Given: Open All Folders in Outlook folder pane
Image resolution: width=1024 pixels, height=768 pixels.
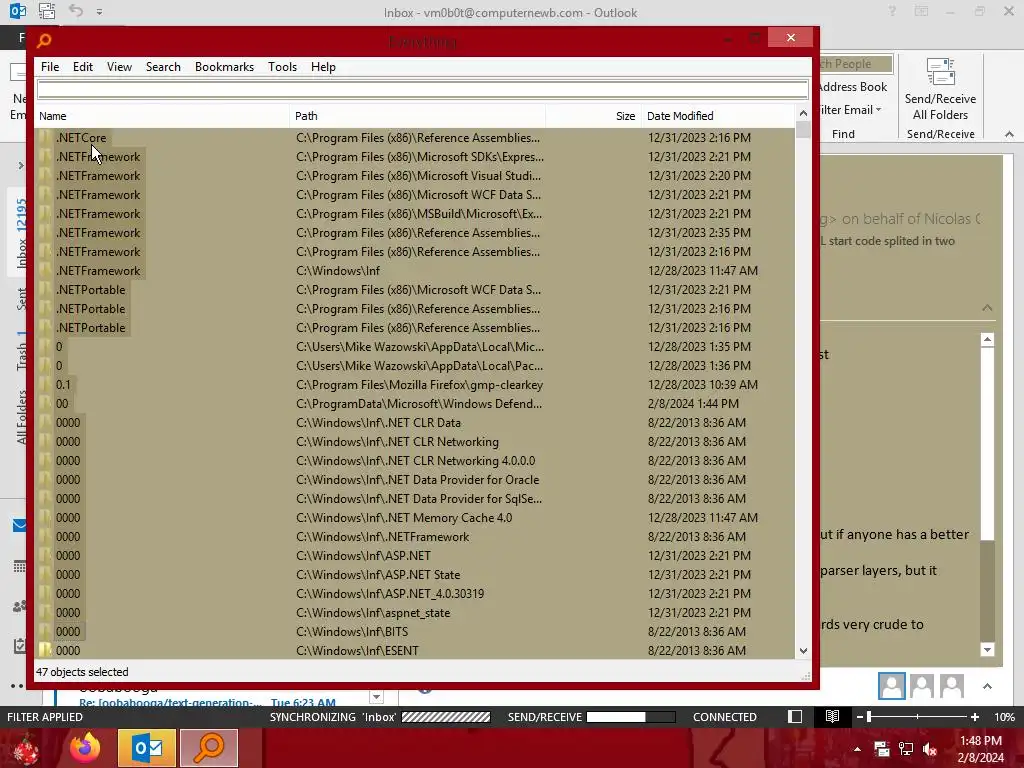Looking at the screenshot, I should 21,417.
